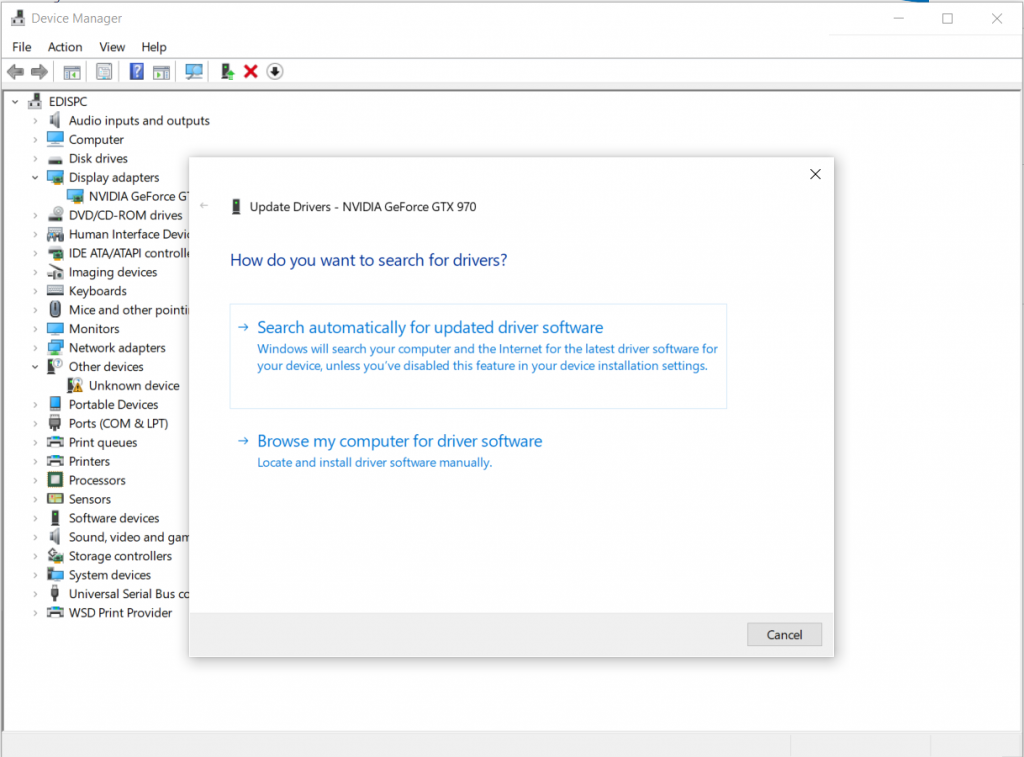
Task: Click the Audio inputs and outputs speaker icon
Action: [x=56, y=120]
